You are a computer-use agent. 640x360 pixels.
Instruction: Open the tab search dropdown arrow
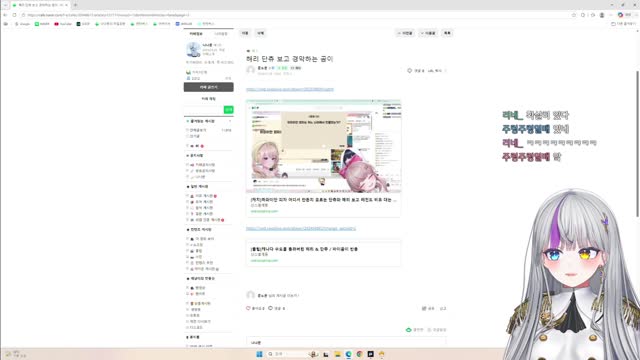click(x=5, y=5)
